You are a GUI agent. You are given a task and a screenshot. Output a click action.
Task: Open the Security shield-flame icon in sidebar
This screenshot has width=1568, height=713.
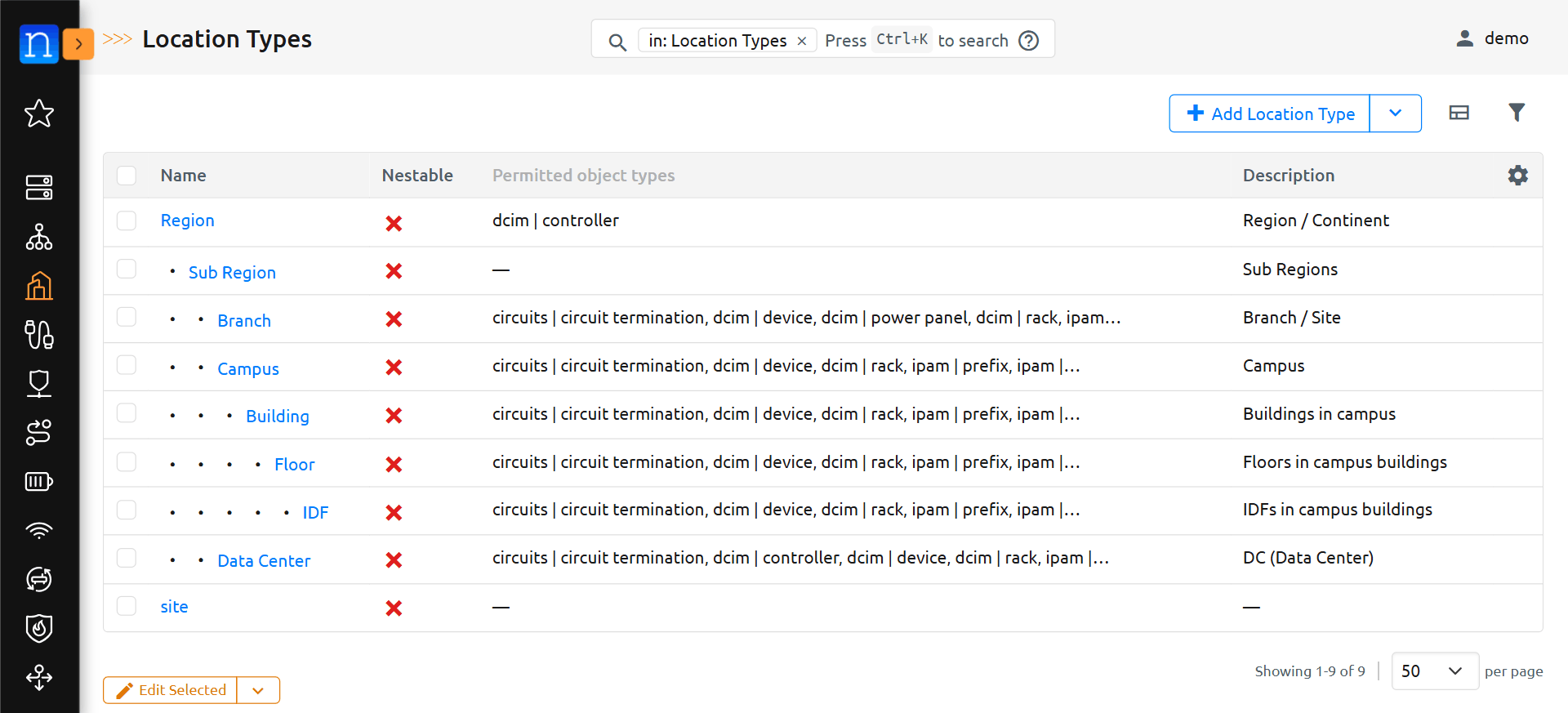tap(39, 628)
